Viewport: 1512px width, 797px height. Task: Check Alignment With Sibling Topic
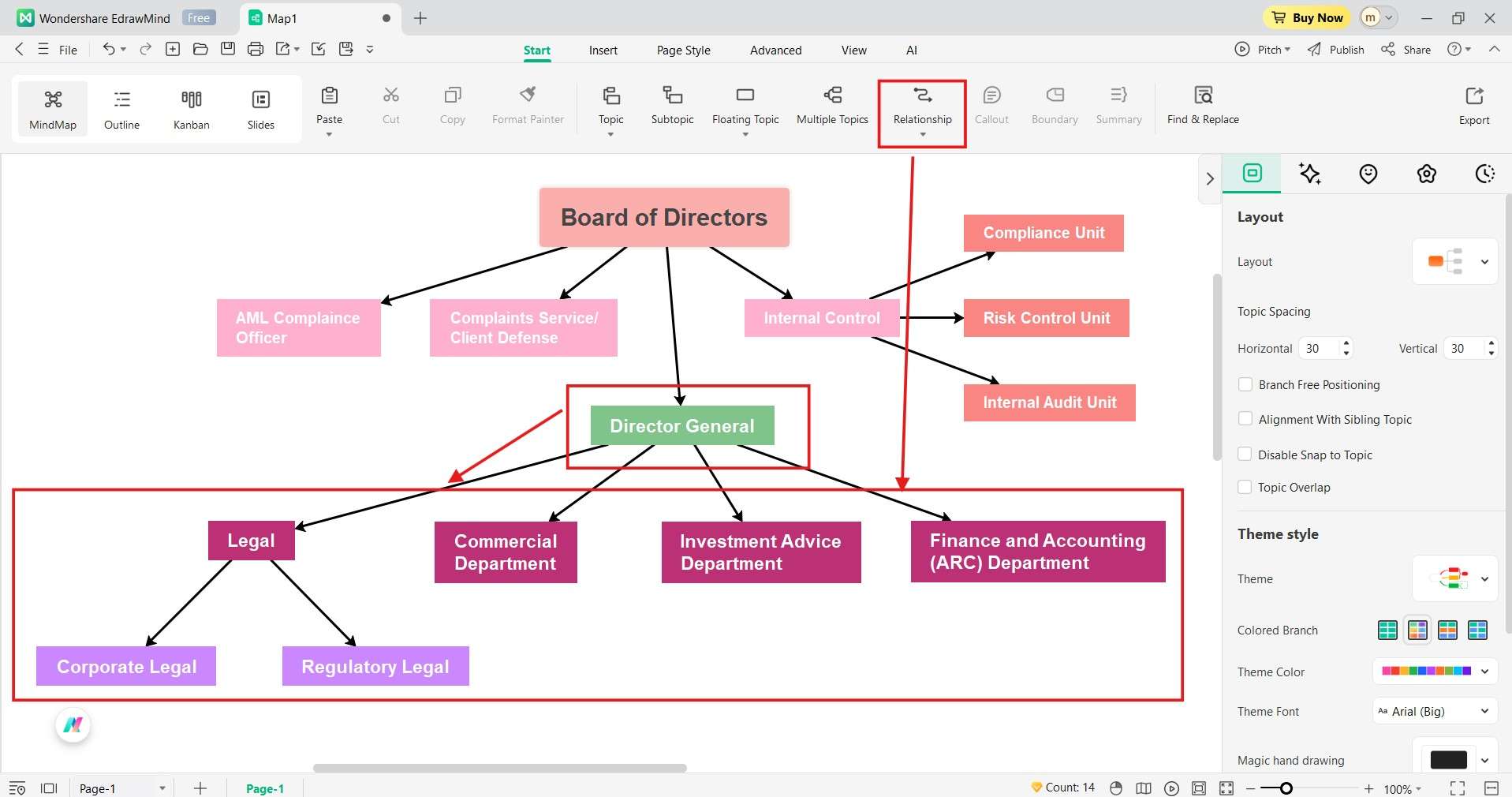point(1245,419)
